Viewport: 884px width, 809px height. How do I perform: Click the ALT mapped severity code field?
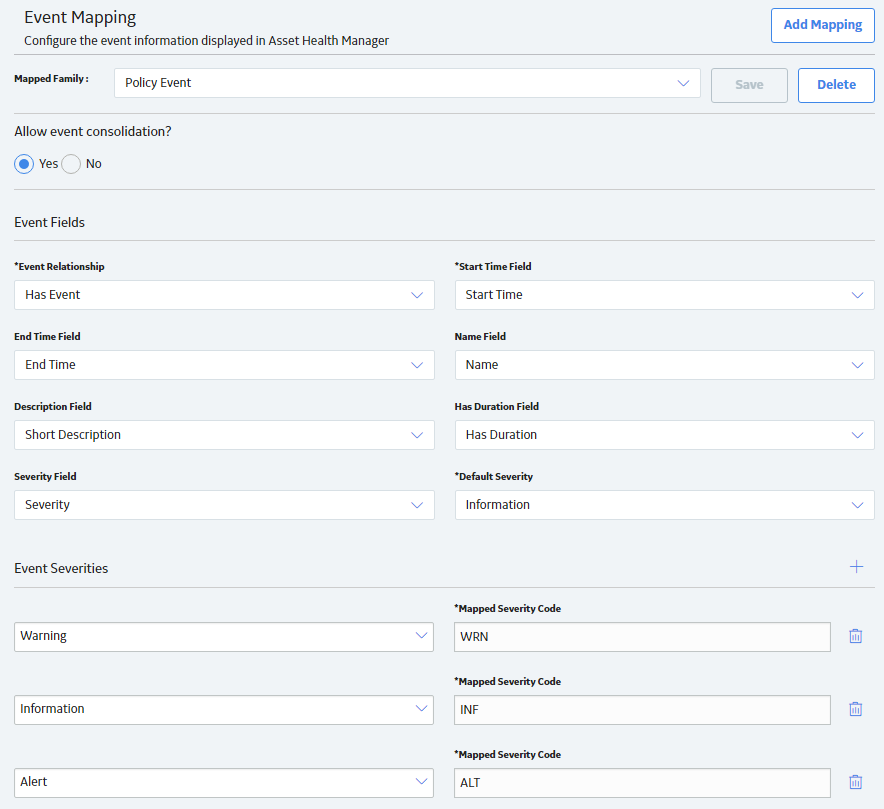642,783
